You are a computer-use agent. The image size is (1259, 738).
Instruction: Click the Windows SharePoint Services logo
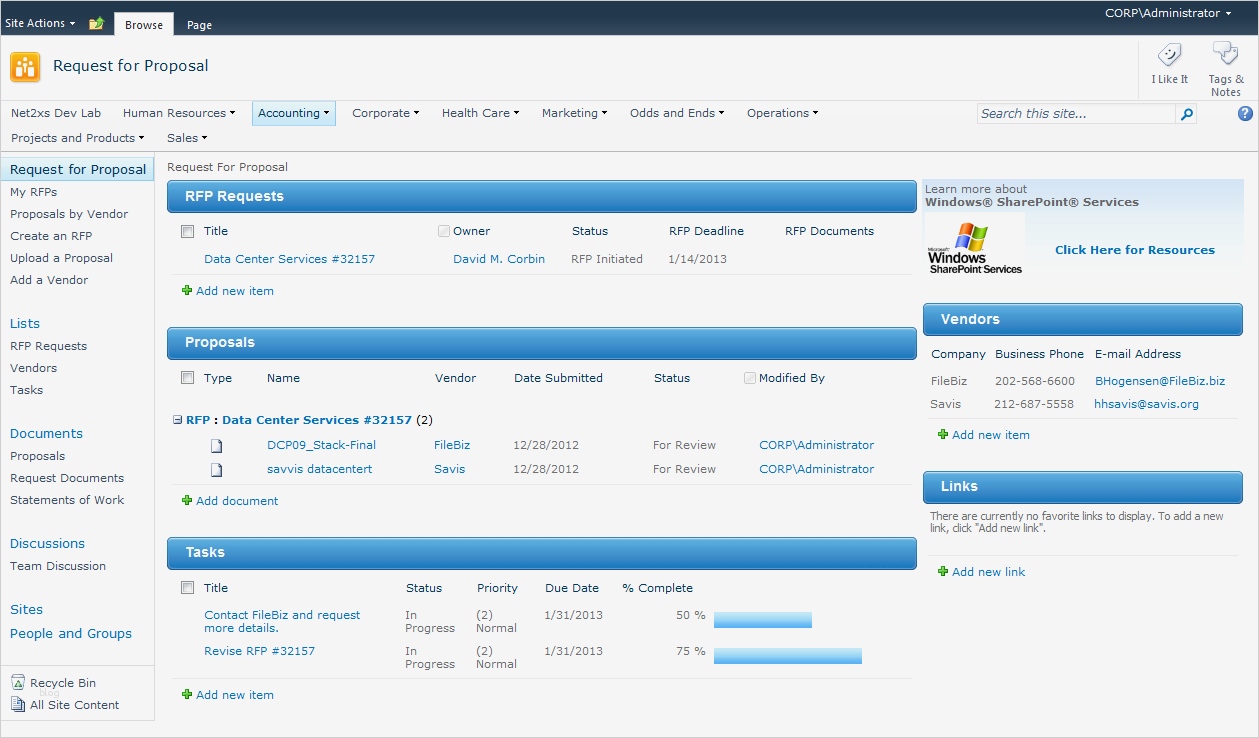coord(975,249)
